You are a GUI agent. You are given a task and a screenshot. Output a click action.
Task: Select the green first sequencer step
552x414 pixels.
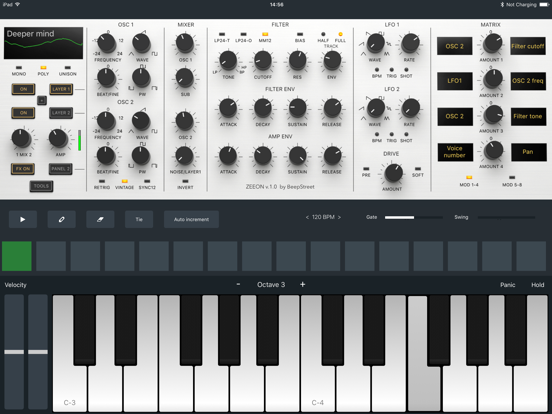(x=17, y=256)
